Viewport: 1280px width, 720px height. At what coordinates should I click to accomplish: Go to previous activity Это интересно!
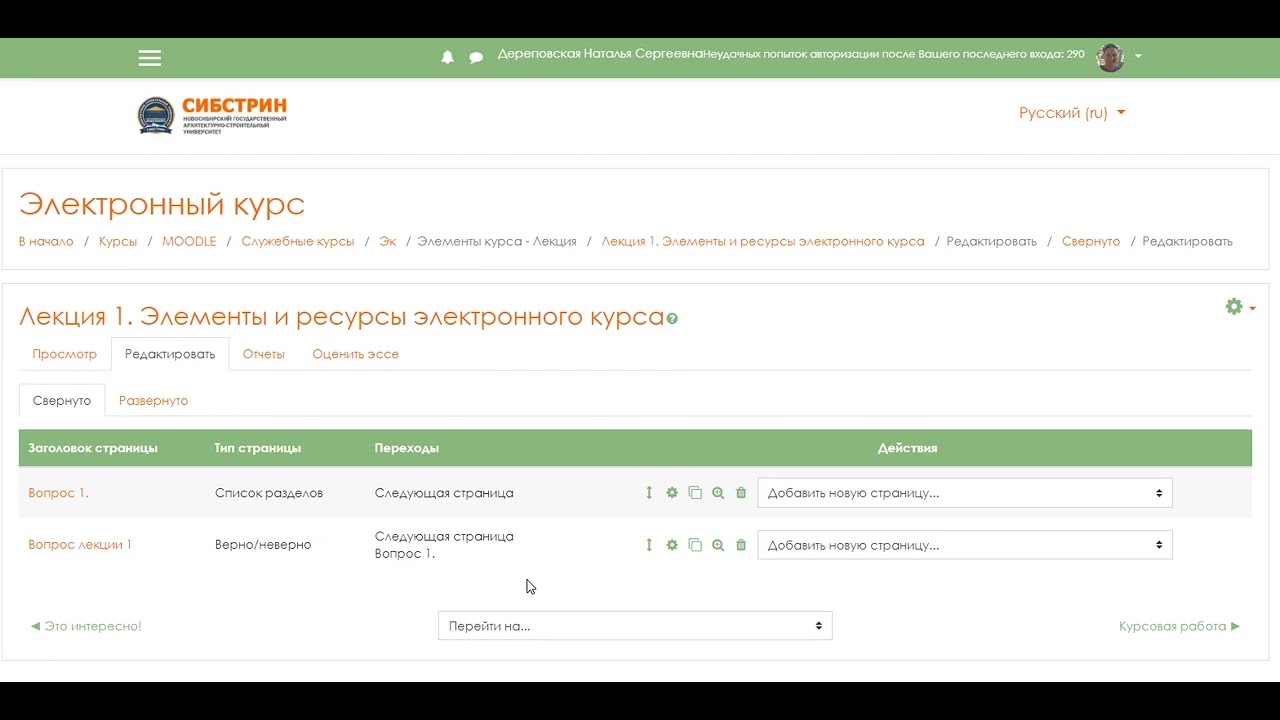point(86,626)
